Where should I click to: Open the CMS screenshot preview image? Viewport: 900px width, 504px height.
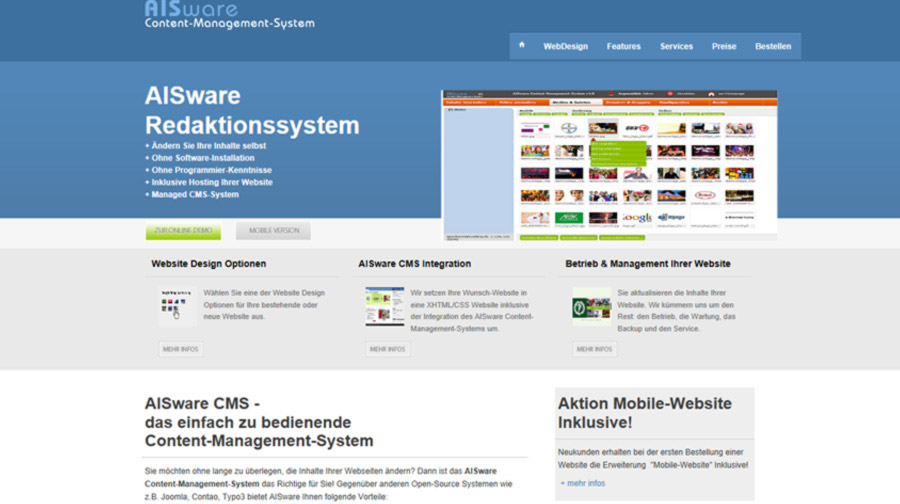click(609, 165)
